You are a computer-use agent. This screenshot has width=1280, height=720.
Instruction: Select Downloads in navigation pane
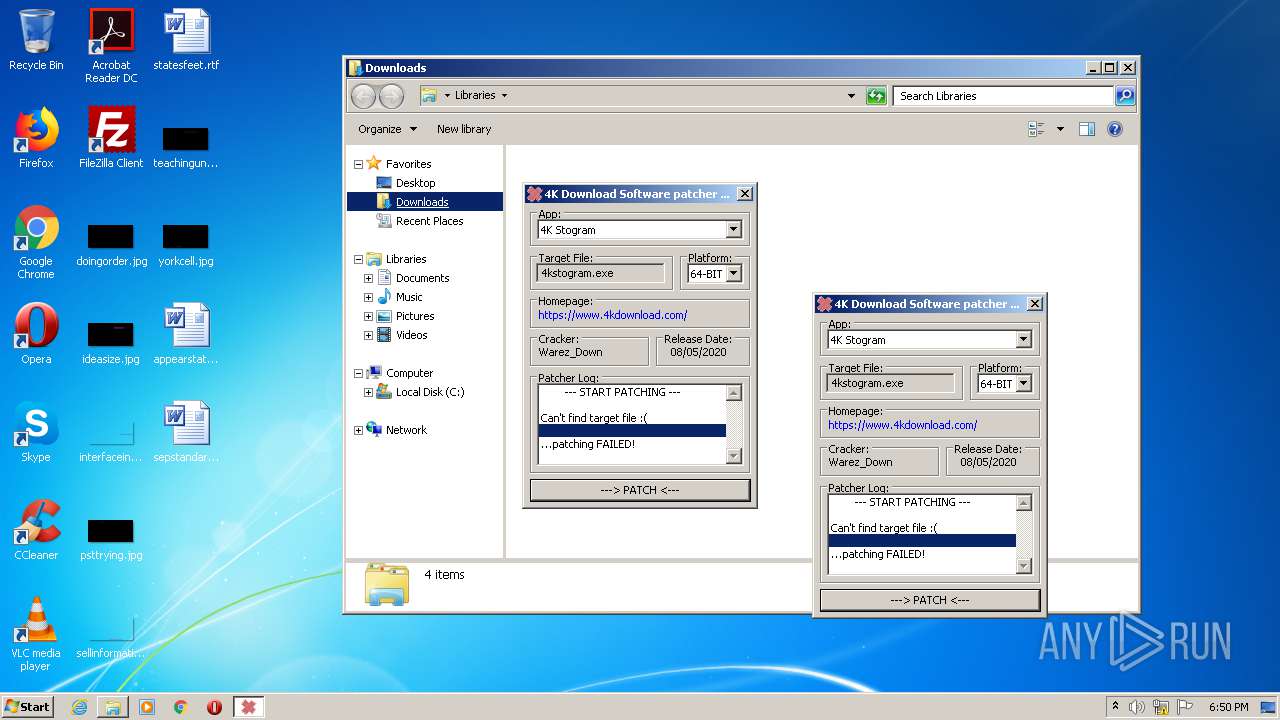click(422, 202)
